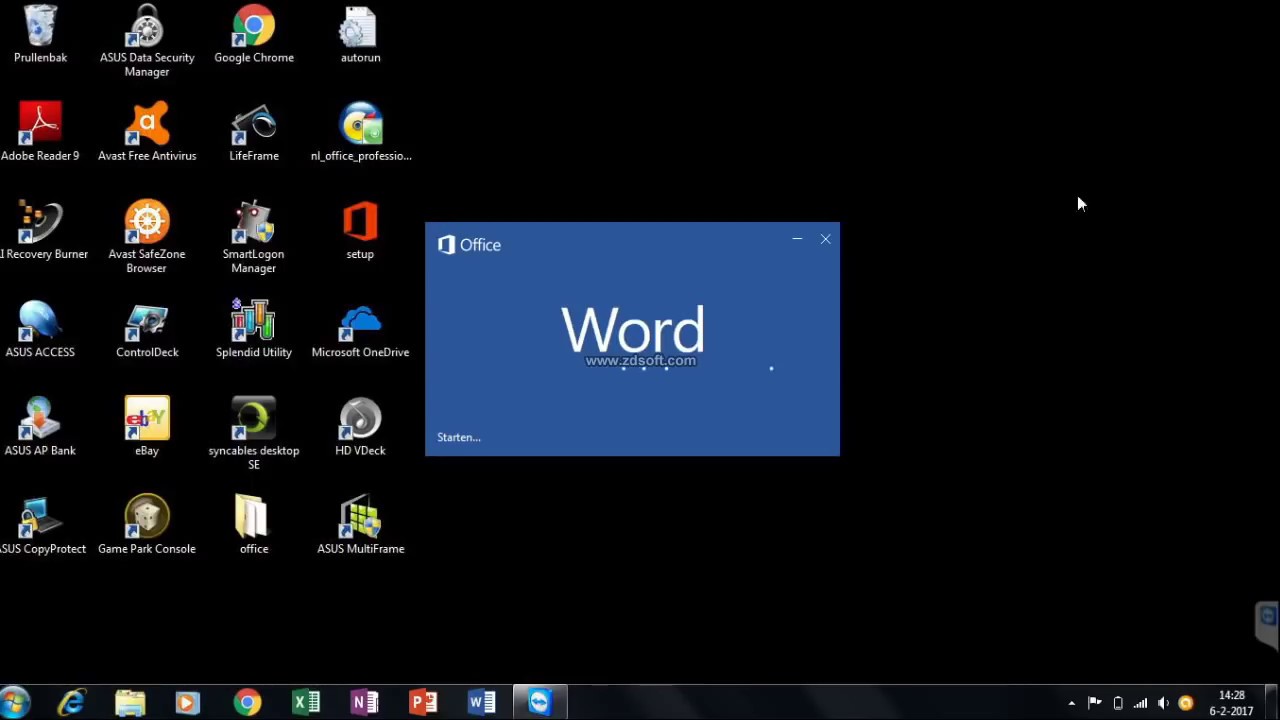The height and width of the screenshot is (720, 1280).
Task: Open the office folder on desktop
Action: (x=254, y=525)
